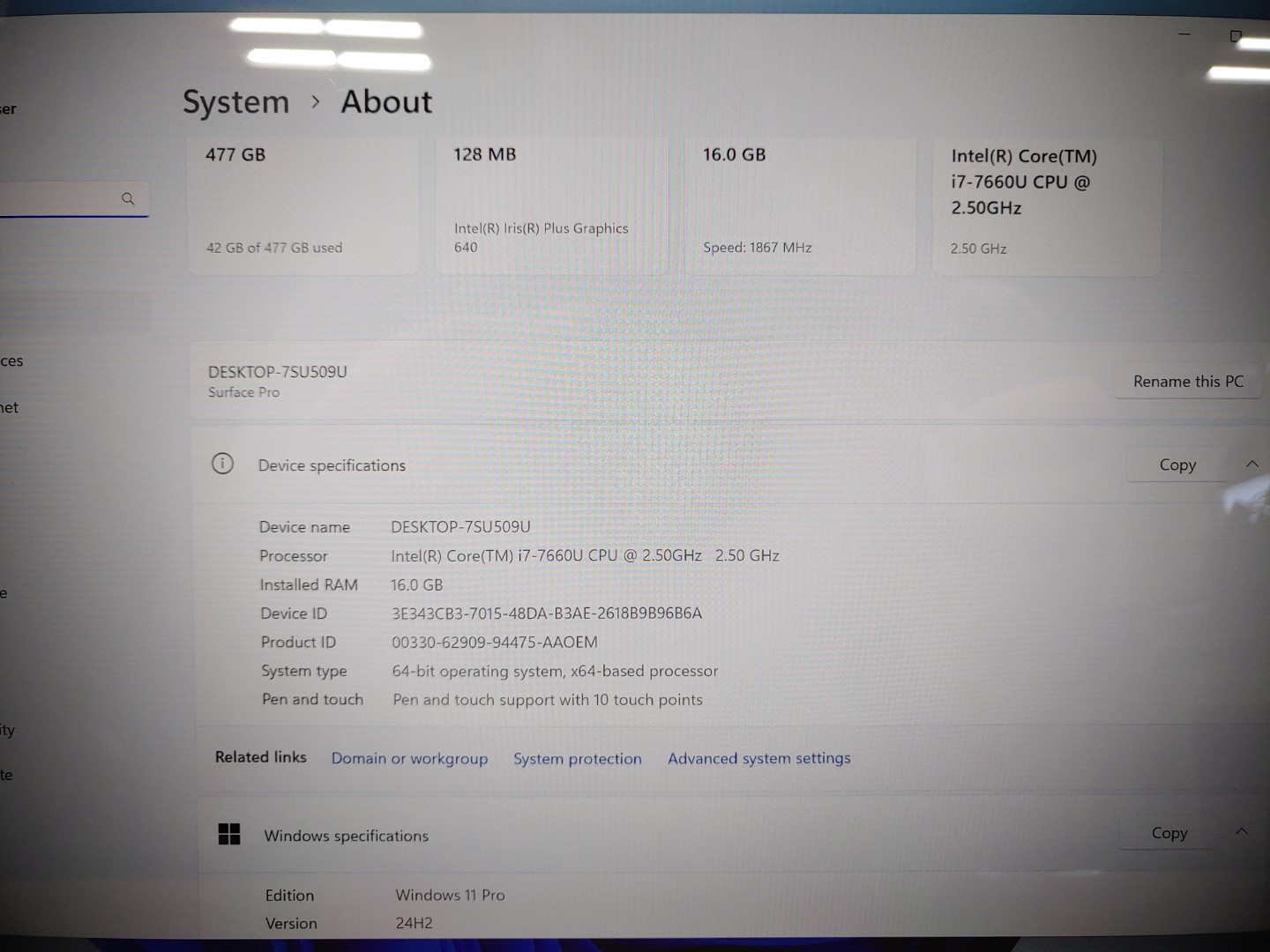Open the System breadcrumb link

pyautogui.click(x=235, y=102)
